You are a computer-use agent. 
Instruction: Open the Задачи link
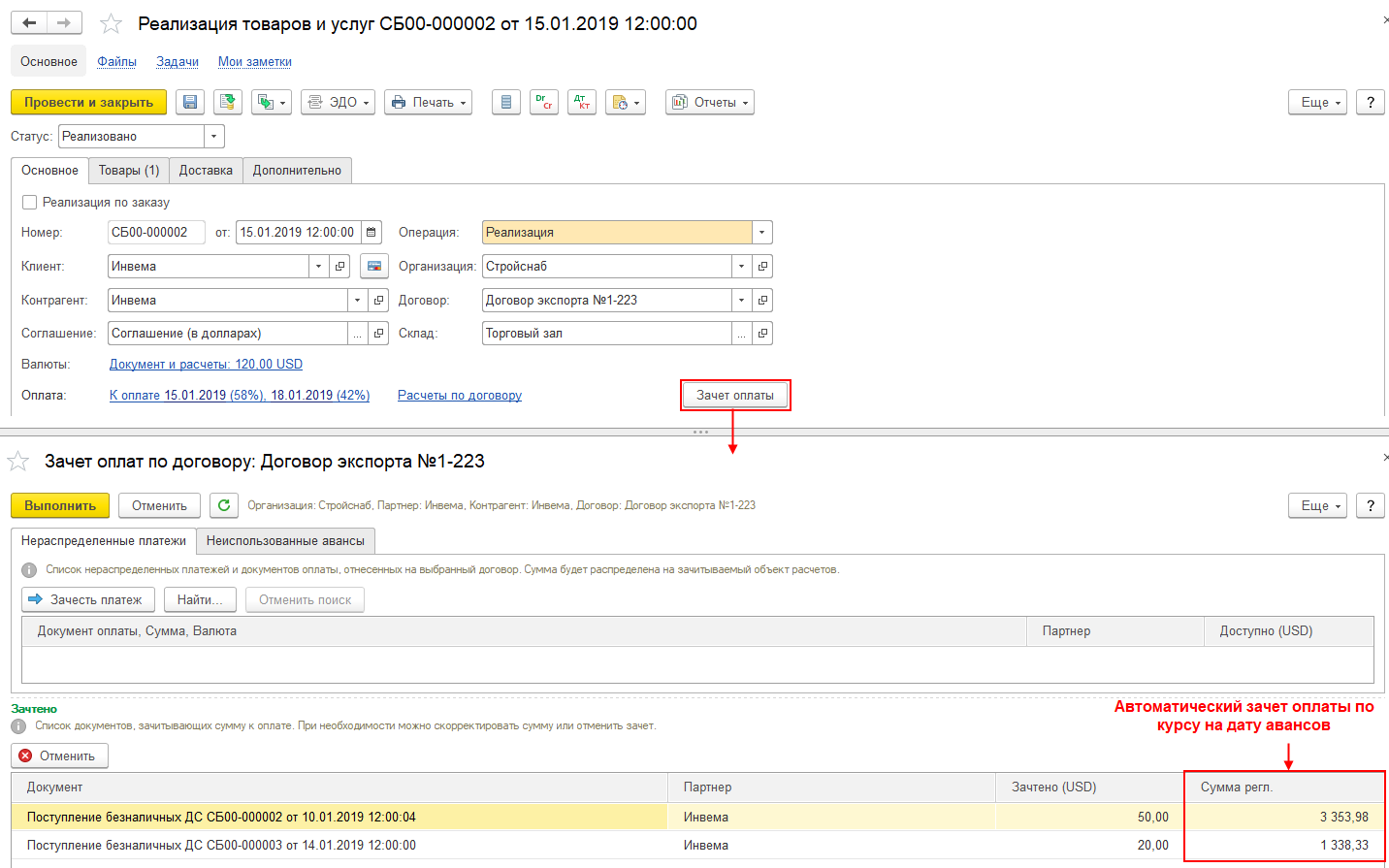(x=178, y=61)
